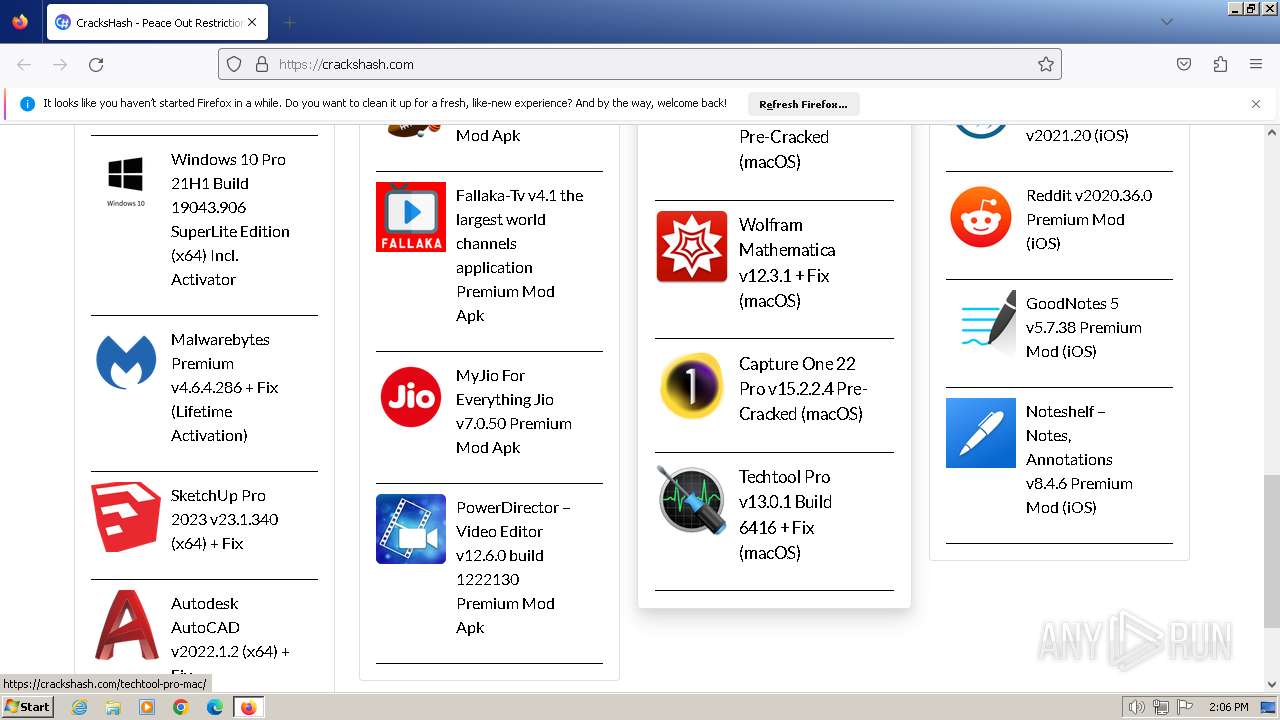The height and width of the screenshot is (720, 1280).
Task: Open the Autodesk AutoCAD icon
Action: tap(126, 624)
